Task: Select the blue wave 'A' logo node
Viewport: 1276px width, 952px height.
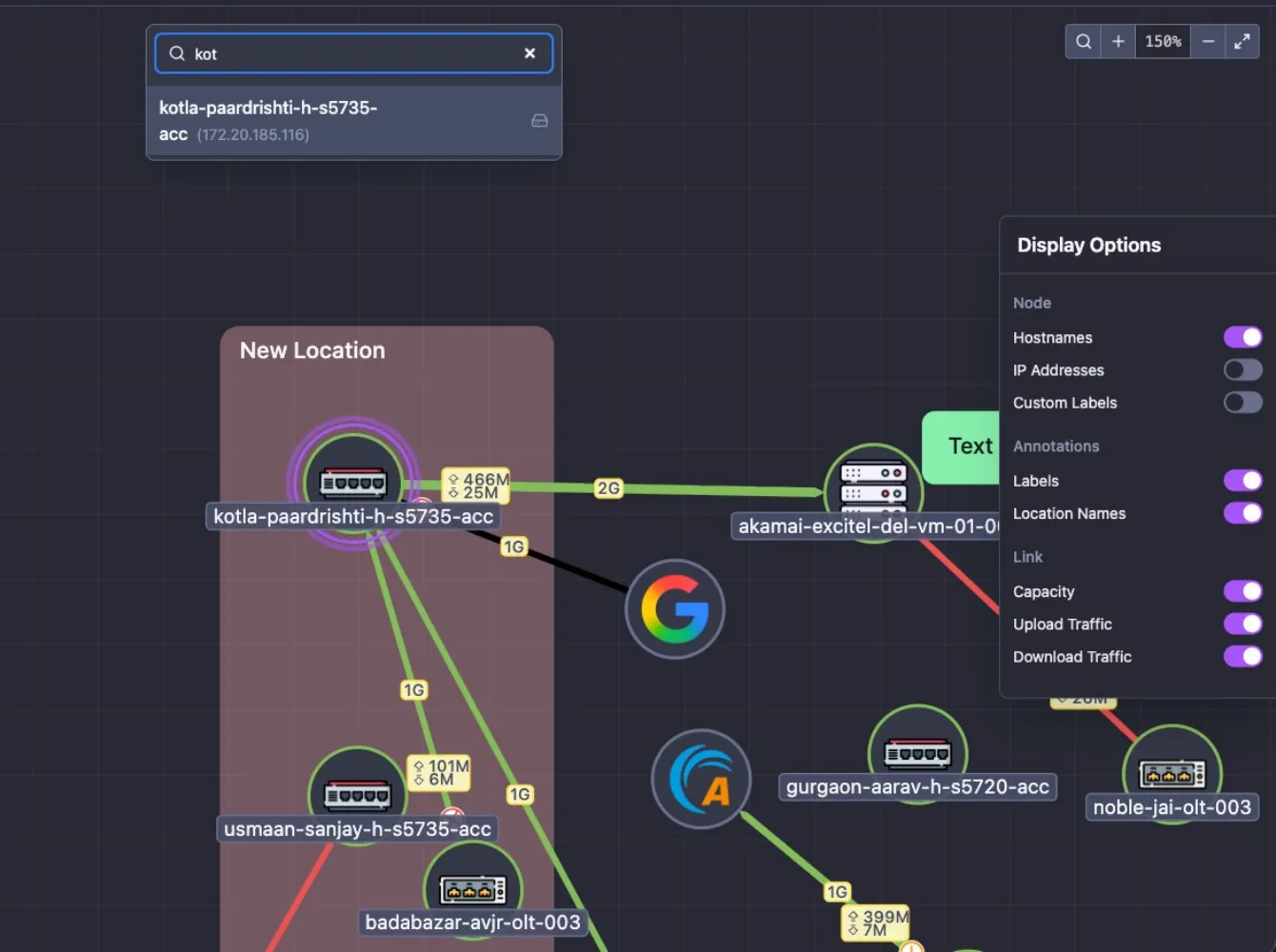Action: pos(701,779)
